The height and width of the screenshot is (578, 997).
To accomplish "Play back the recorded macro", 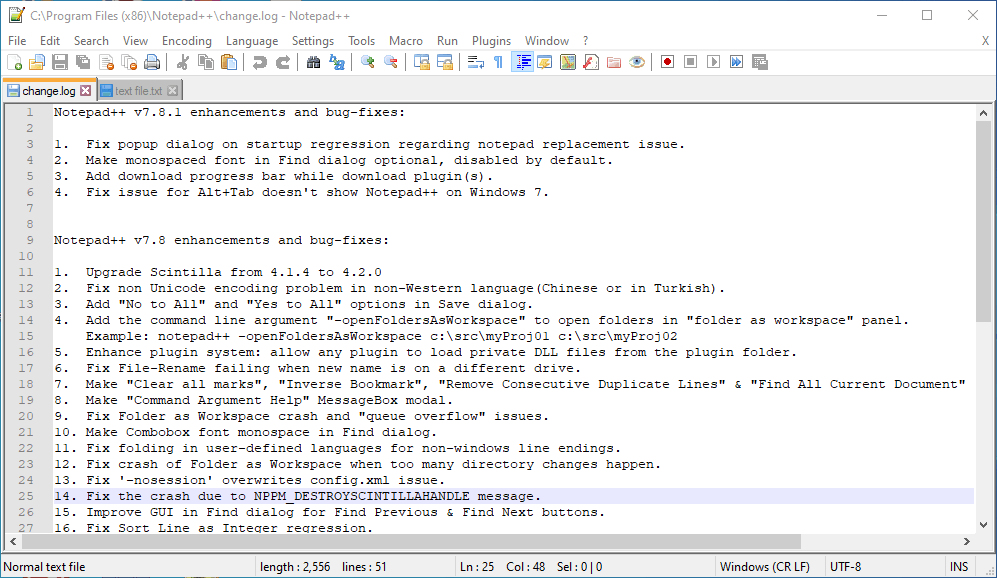I will pyautogui.click(x=713, y=62).
